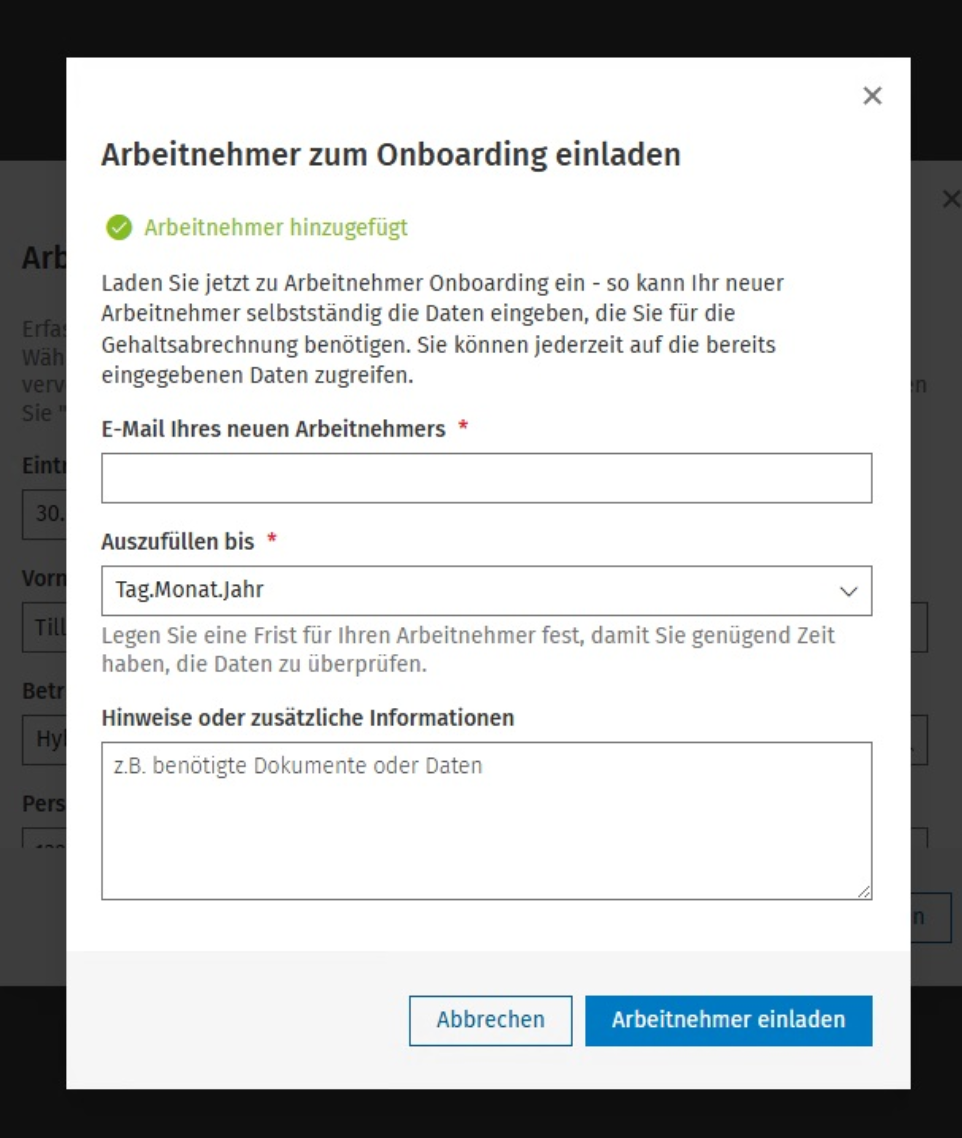Viewport: 962px width, 1138px height.
Task: Click the Hinweise additional information textarea
Action: [486, 821]
